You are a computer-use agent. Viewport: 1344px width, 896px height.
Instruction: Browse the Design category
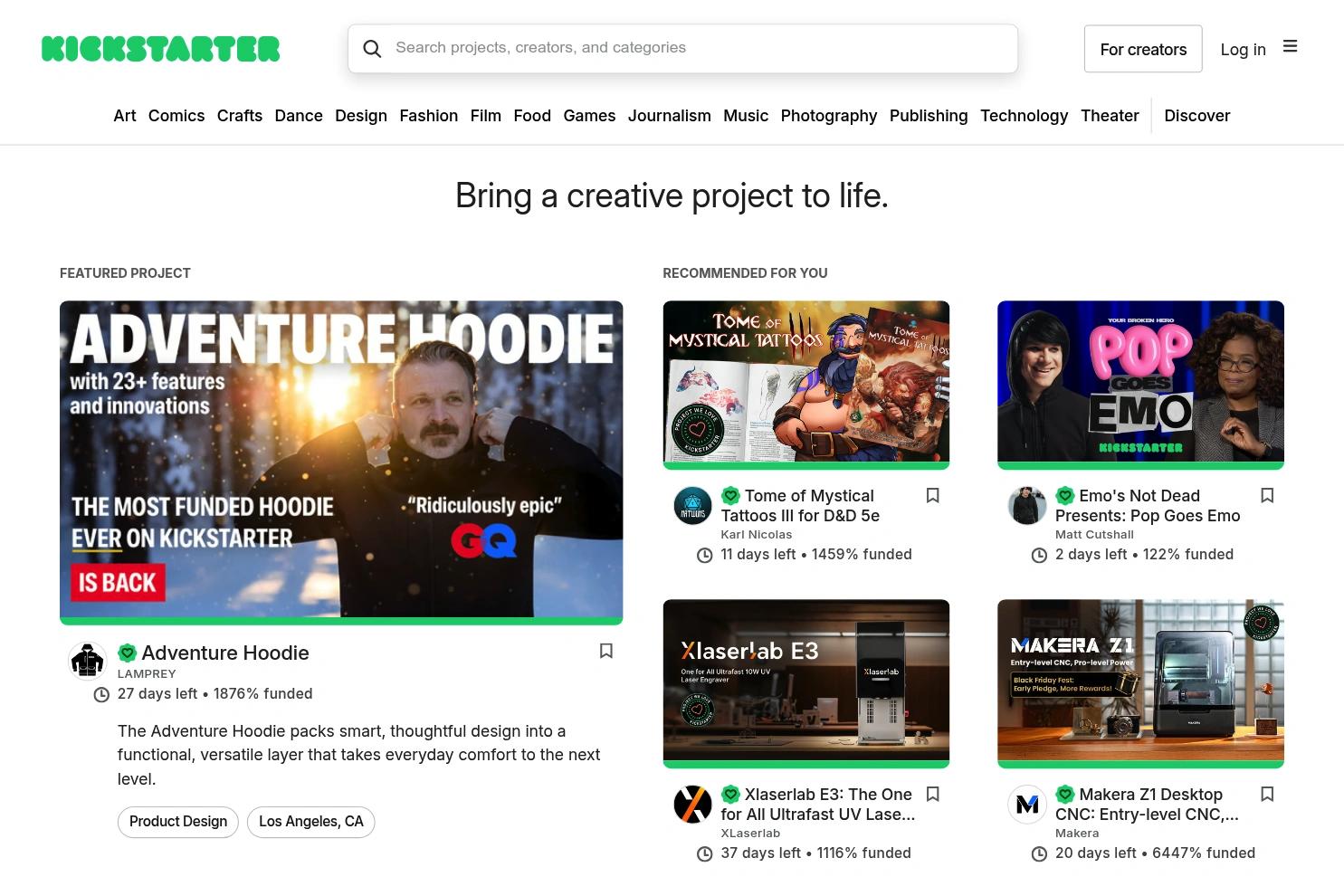click(361, 116)
